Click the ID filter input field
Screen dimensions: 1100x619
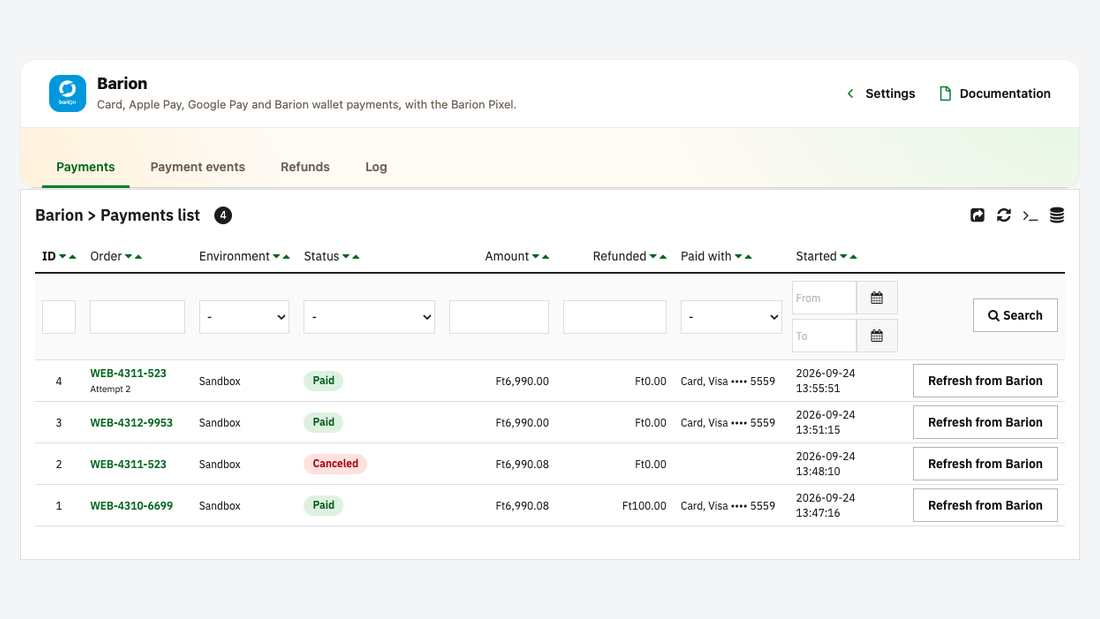(59, 317)
